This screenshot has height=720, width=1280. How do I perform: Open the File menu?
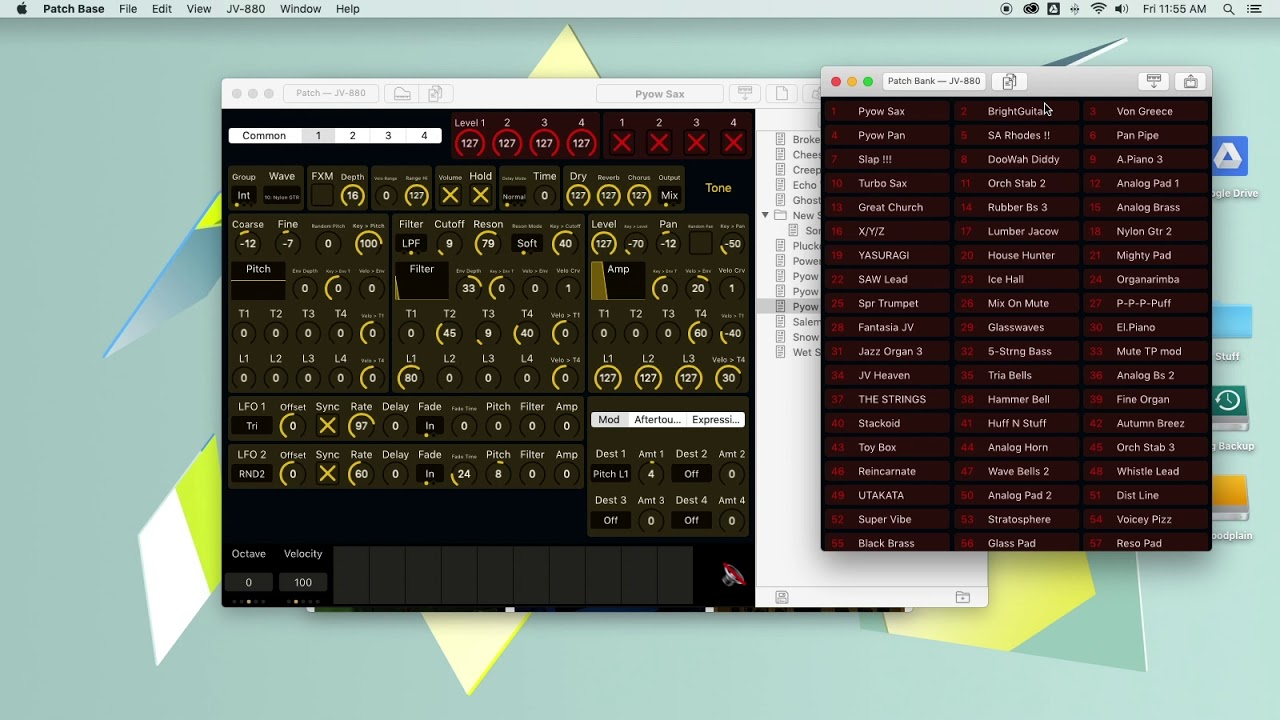click(x=128, y=9)
